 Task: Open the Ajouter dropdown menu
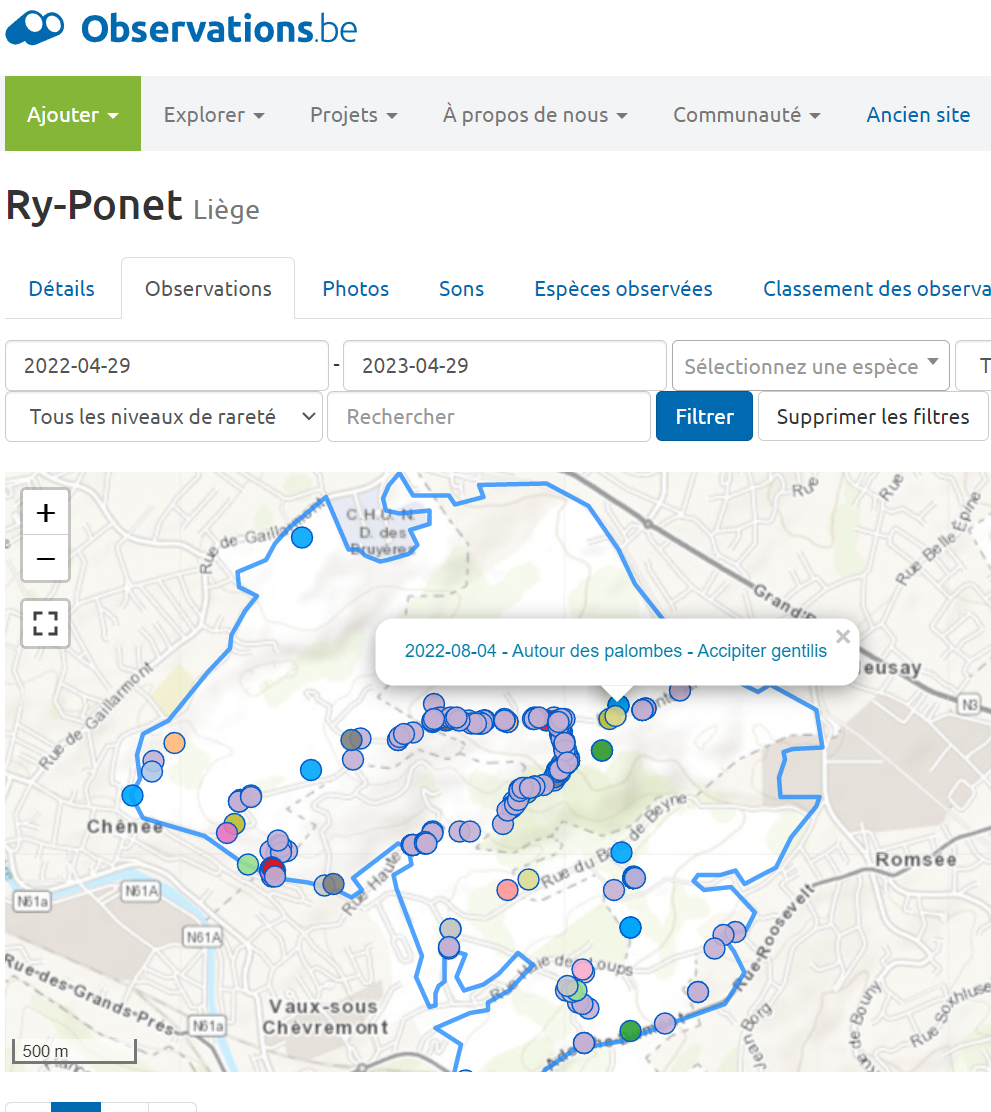(x=73, y=115)
